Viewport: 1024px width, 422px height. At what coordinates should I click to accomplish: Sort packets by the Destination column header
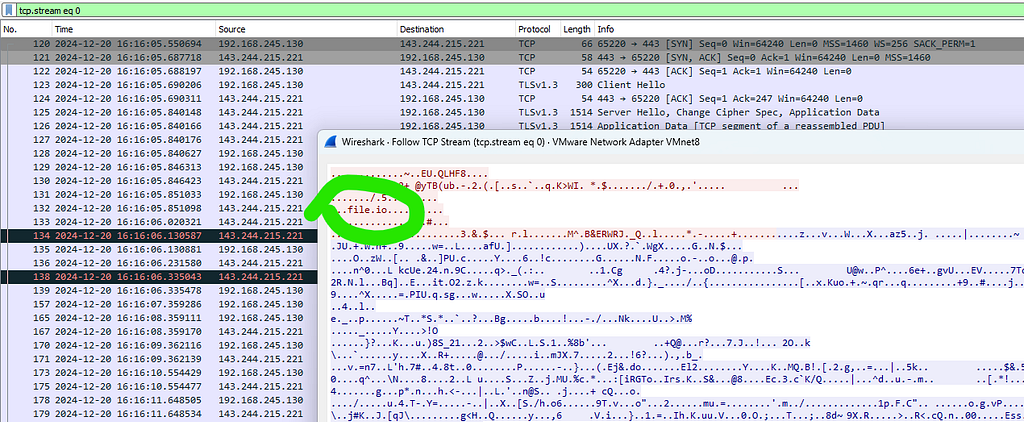456,29
